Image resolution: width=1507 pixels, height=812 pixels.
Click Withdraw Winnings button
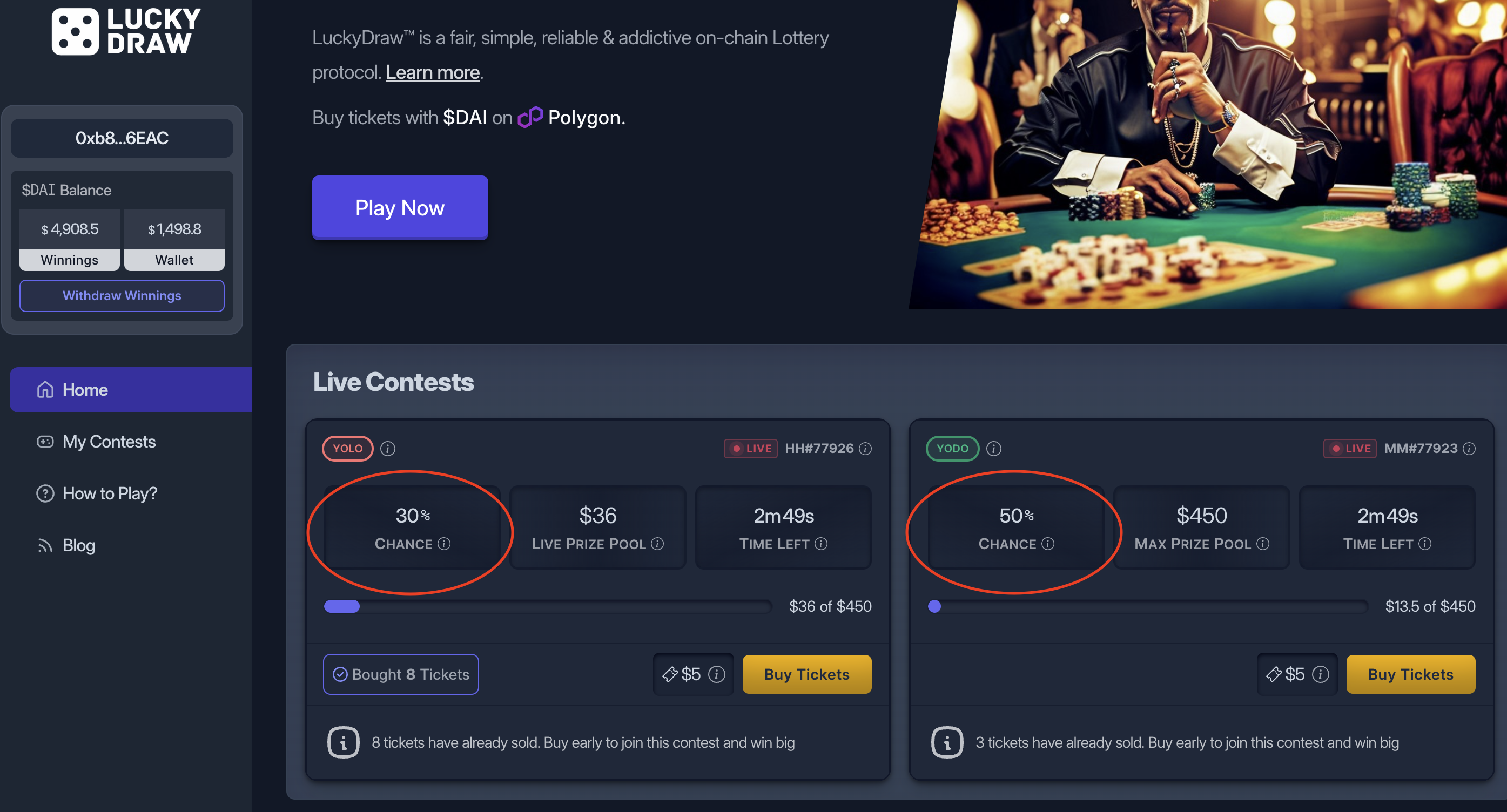[x=122, y=296]
